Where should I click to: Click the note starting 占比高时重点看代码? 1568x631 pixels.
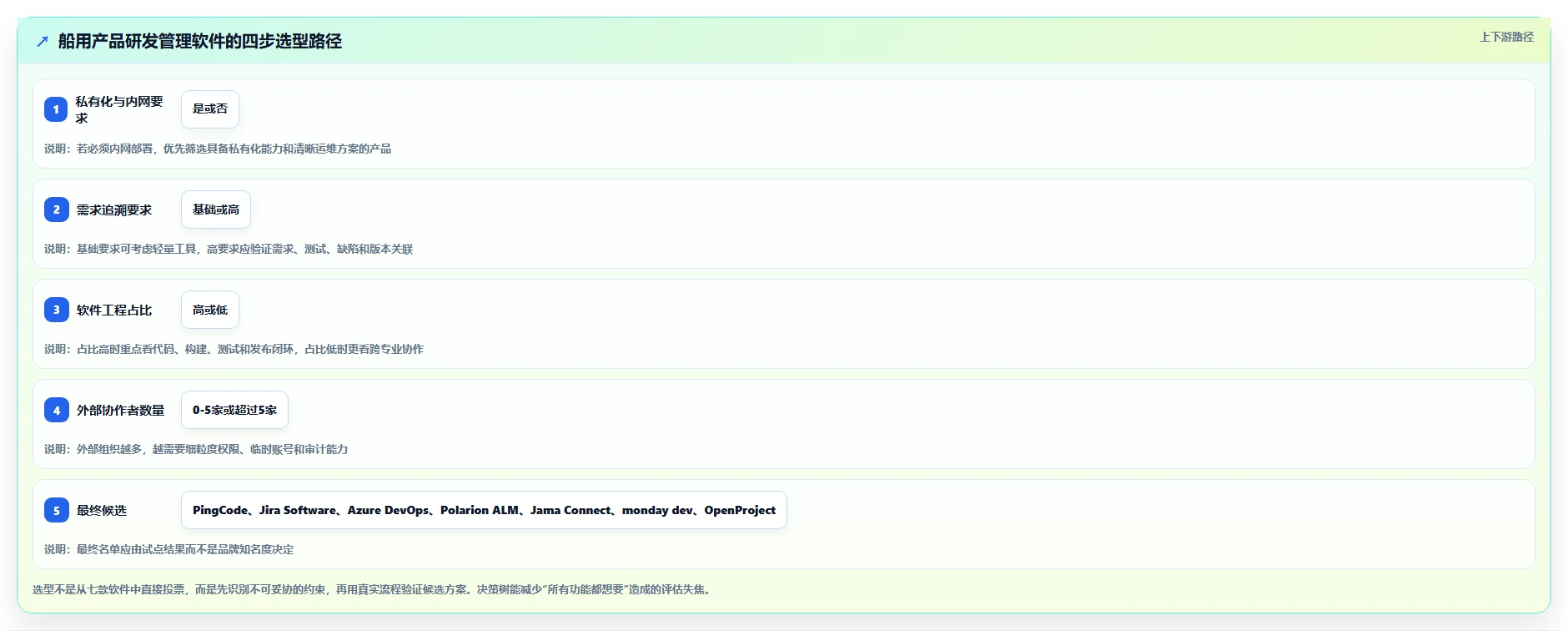tap(234, 349)
